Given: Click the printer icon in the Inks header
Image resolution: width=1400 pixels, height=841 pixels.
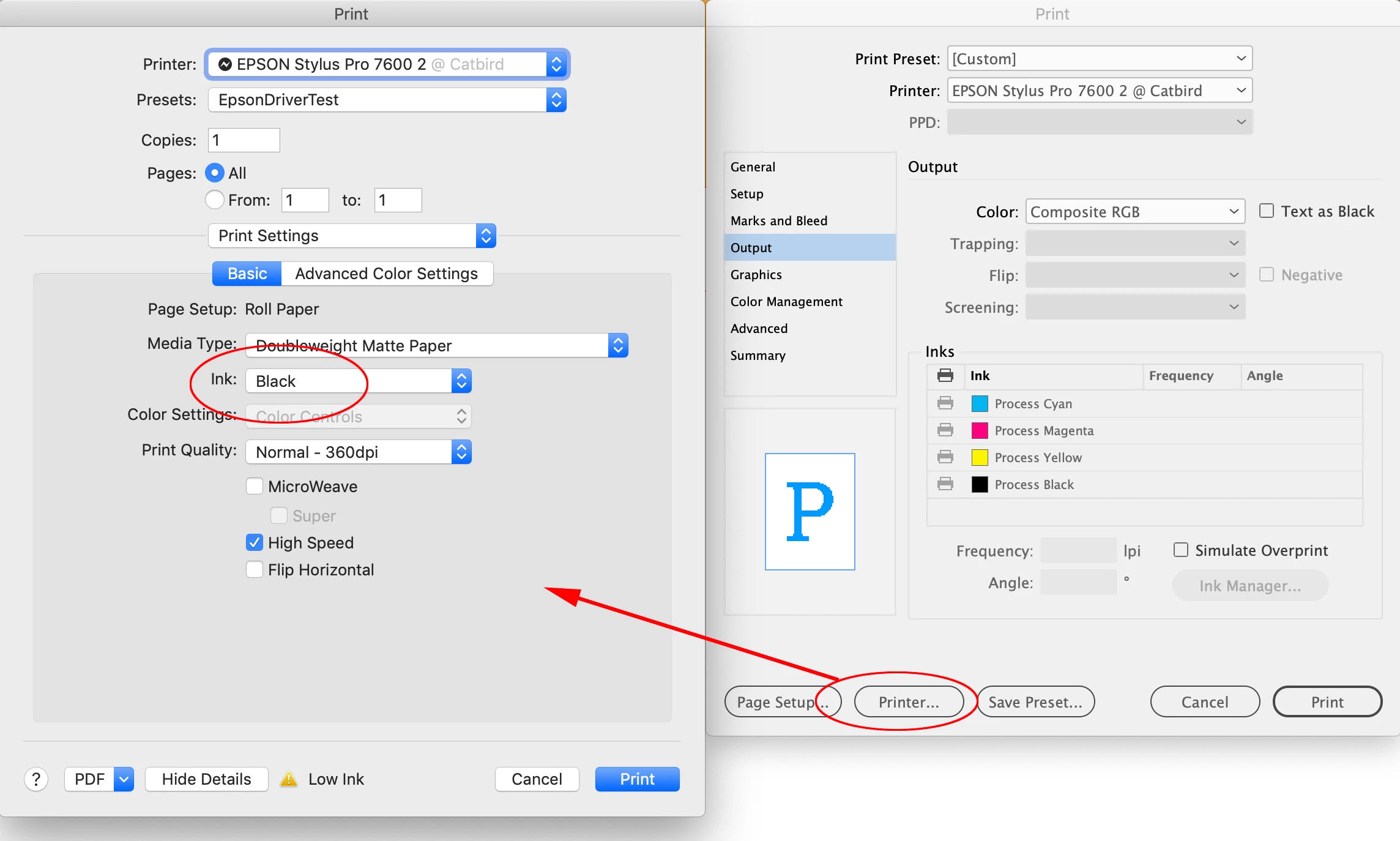Looking at the screenshot, I should click(x=945, y=375).
